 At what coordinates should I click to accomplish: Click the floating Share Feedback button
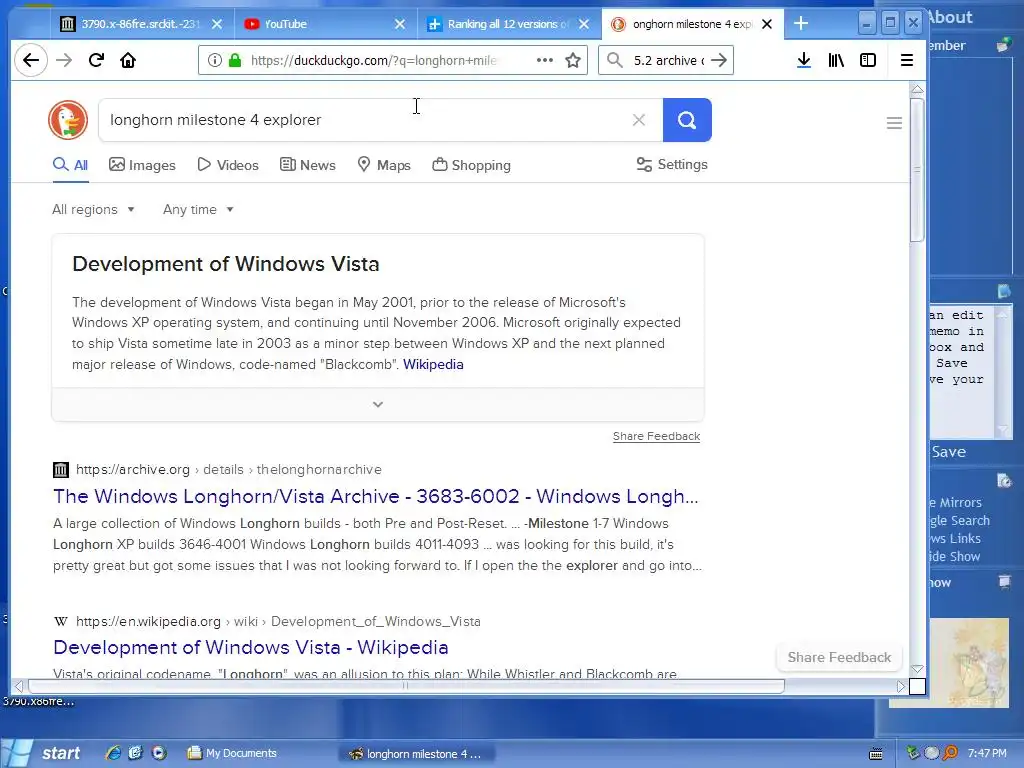(839, 658)
